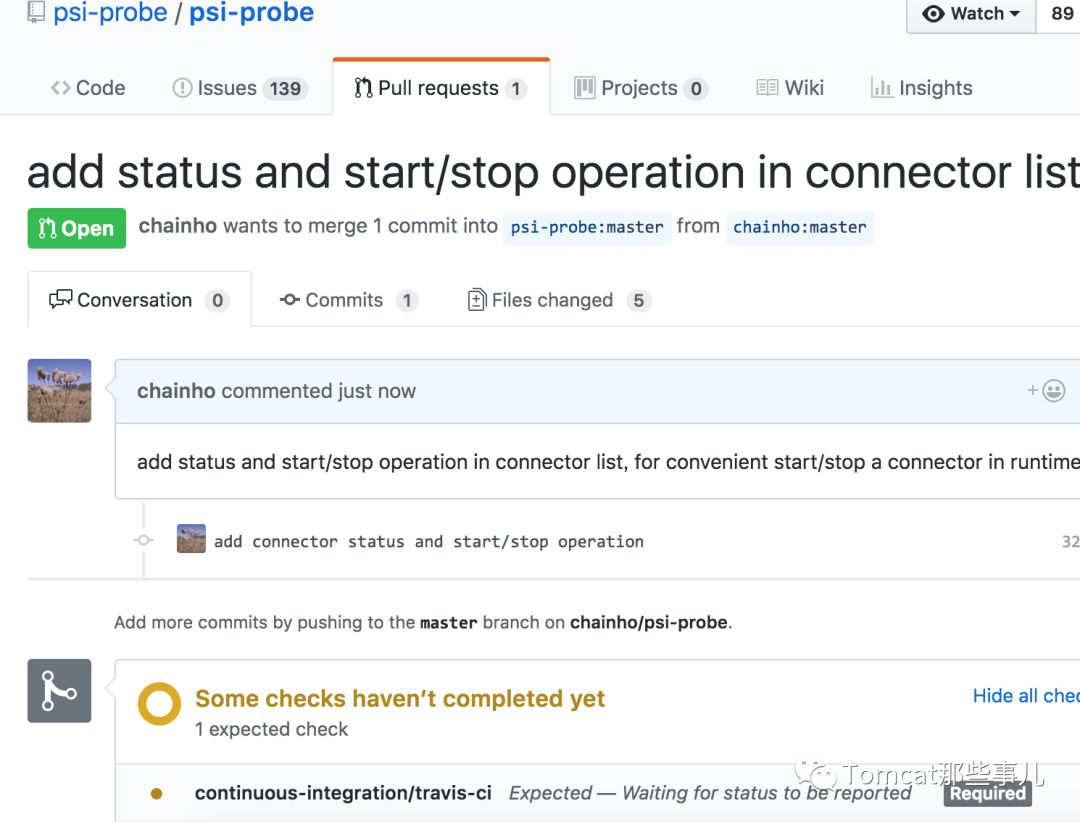This screenshot has height=822, width=1080.
Task: Click the Pull requests merge icon
Action: [363, 88]
